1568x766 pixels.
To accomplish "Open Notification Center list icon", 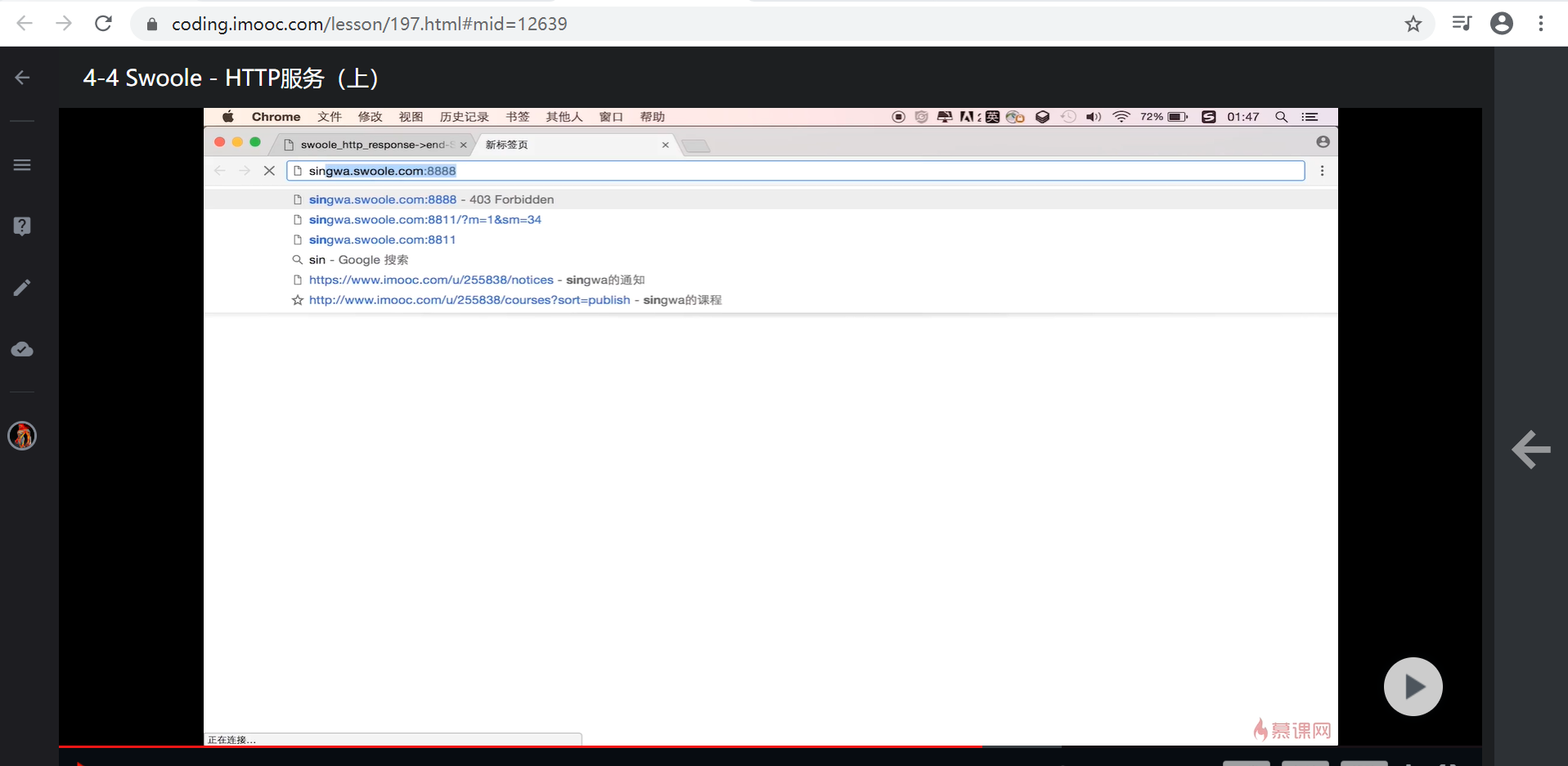I will click(1310, 117).
